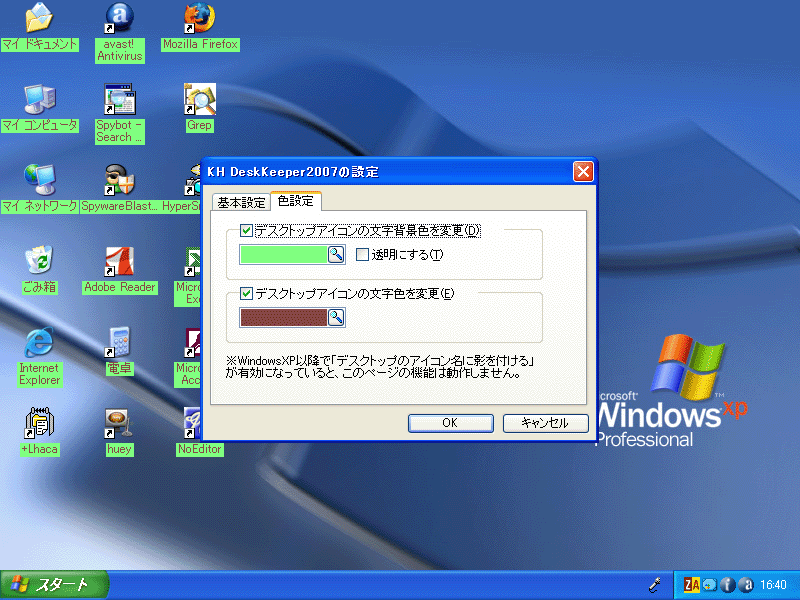This screenshot has height=600, width=800.
Task: Click the ZoneAlarm-adjacent network tray icon
Action: pyautogui.click(x=710, y=585)
